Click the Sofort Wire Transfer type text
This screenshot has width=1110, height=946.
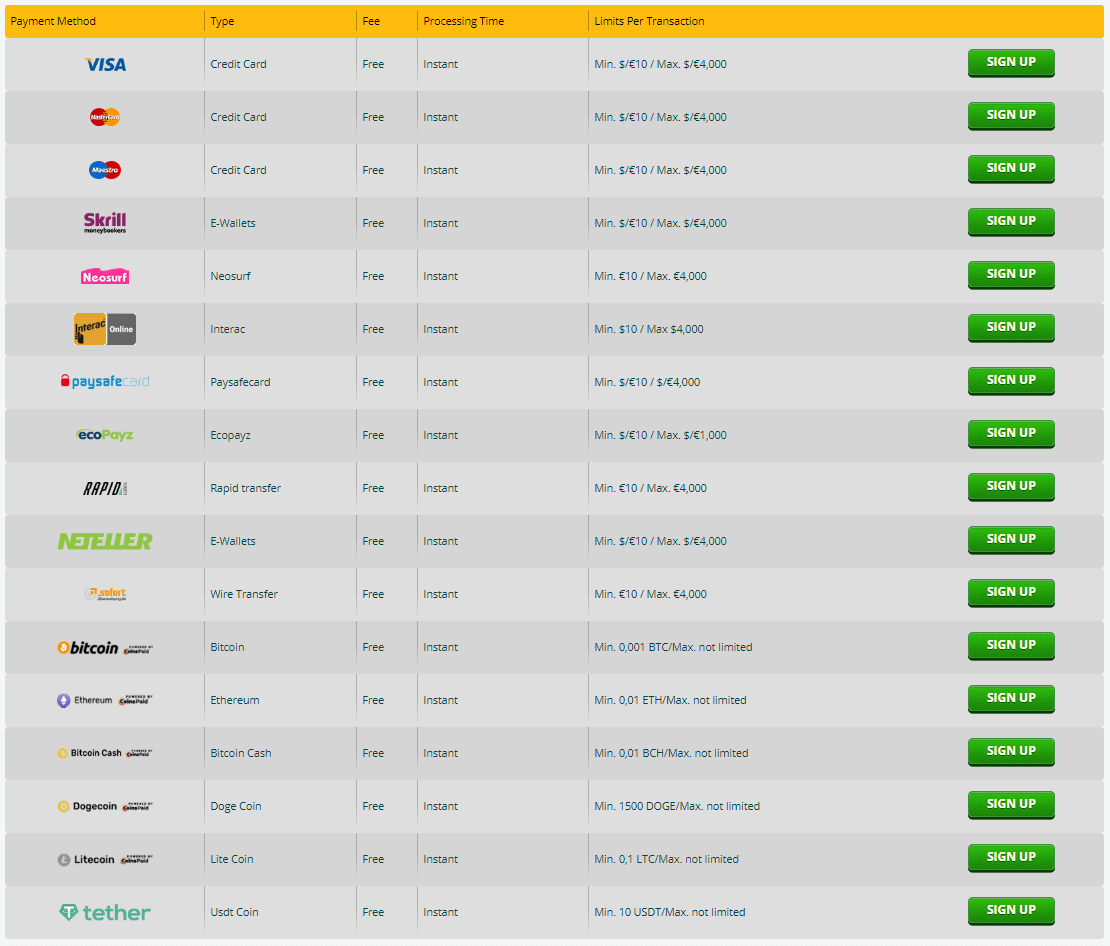244,594
